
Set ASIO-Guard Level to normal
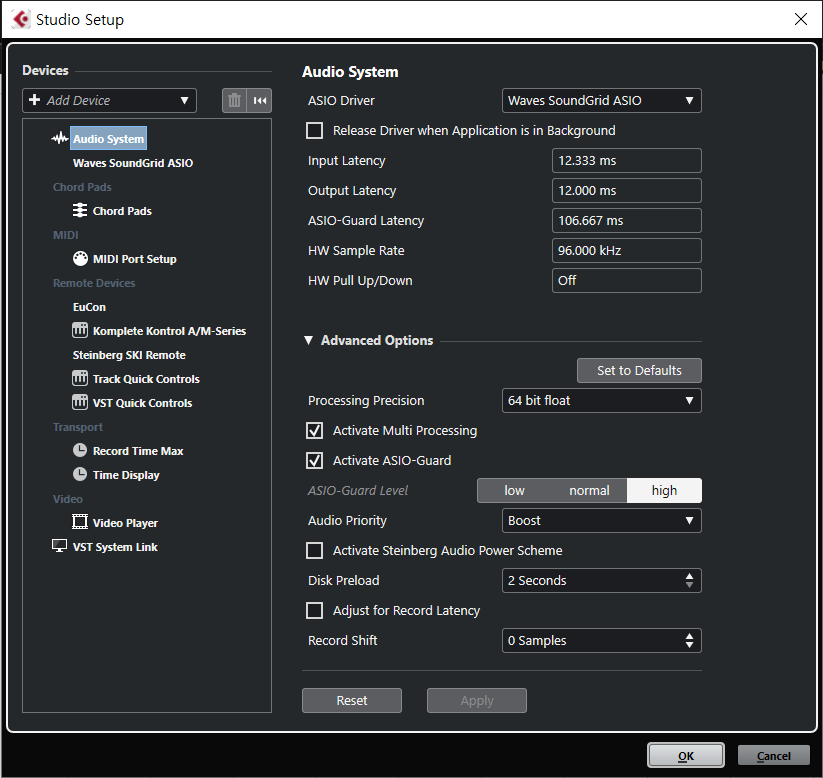click(x=589, y=490)
